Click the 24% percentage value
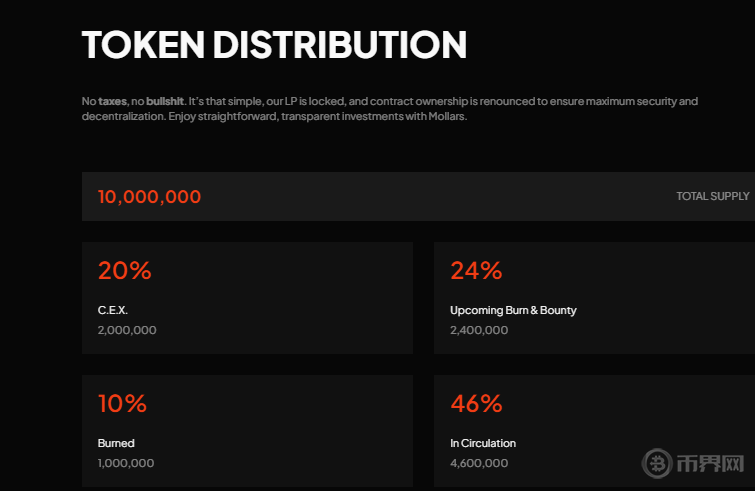The width and height of the screenshot is (755, 491). point(476,270)
